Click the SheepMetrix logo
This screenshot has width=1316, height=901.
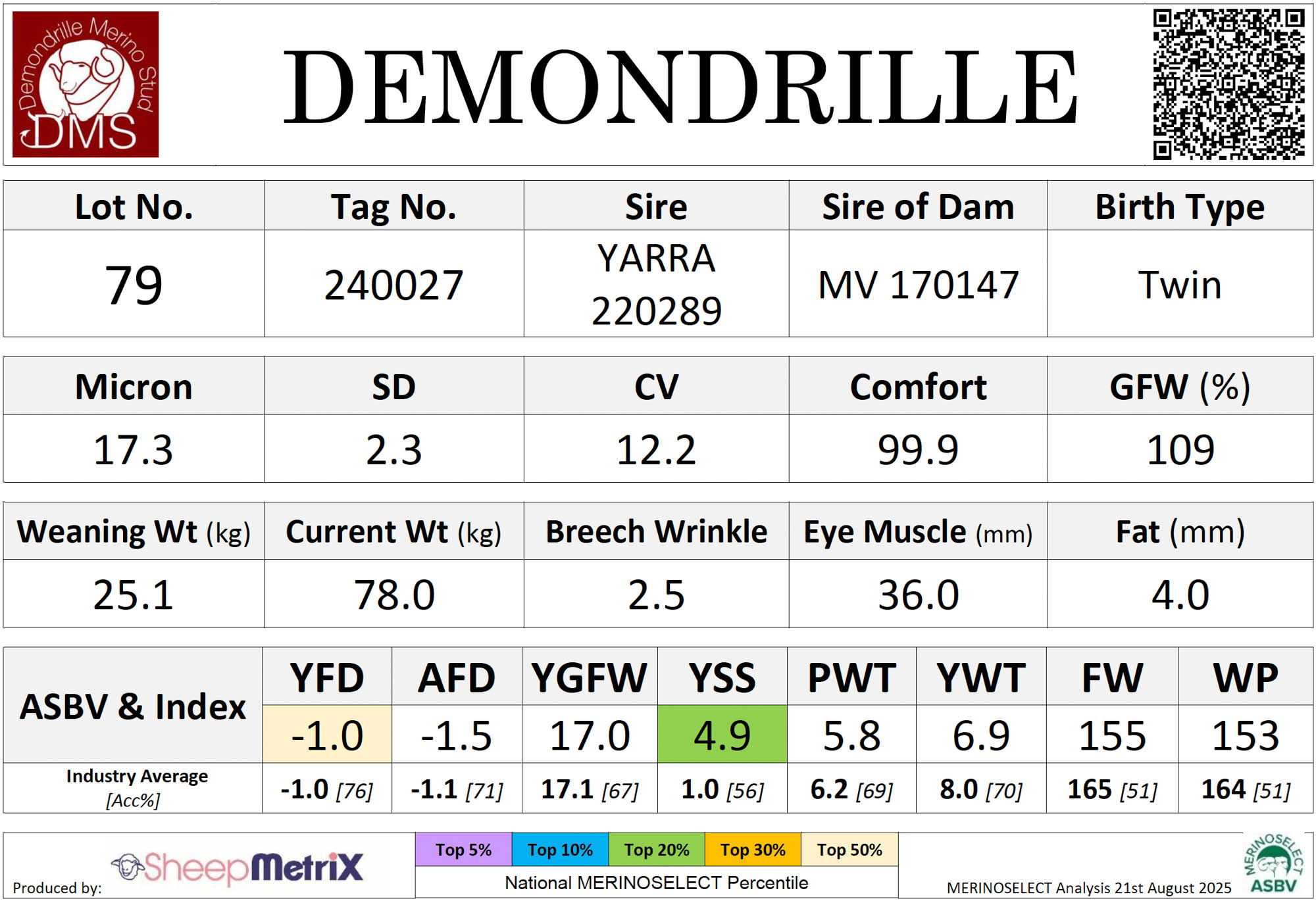237,867
